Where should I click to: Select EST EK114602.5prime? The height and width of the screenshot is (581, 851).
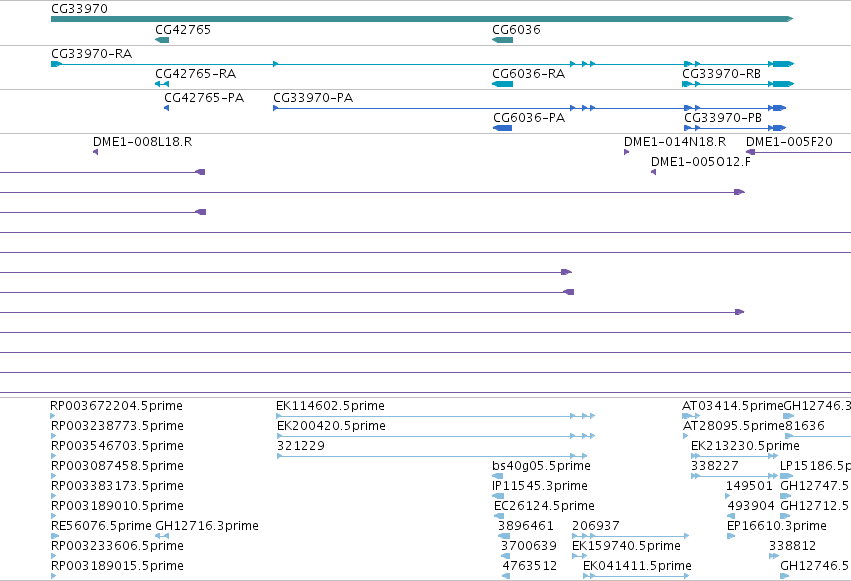[436, 416]
